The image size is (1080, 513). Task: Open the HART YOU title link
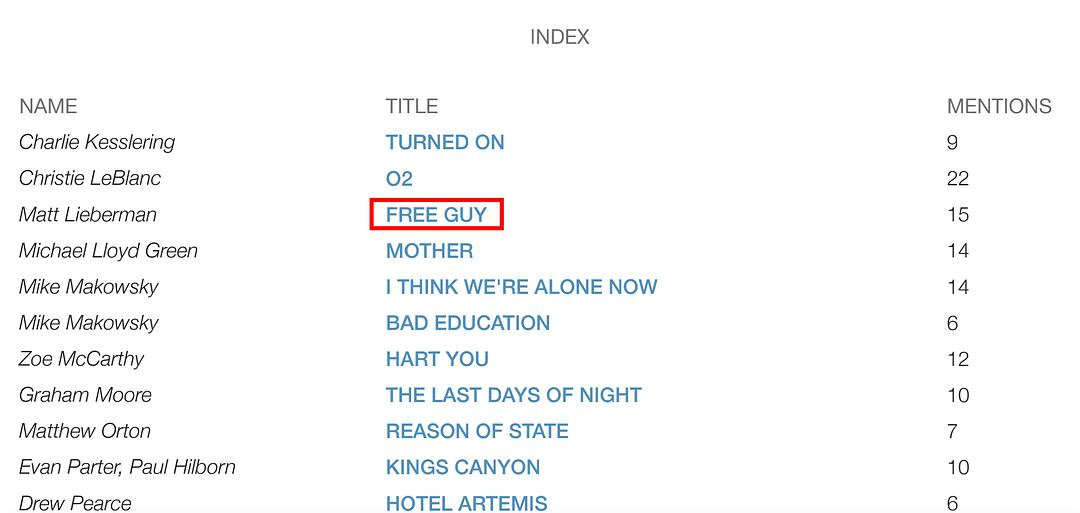pos(437,359)
